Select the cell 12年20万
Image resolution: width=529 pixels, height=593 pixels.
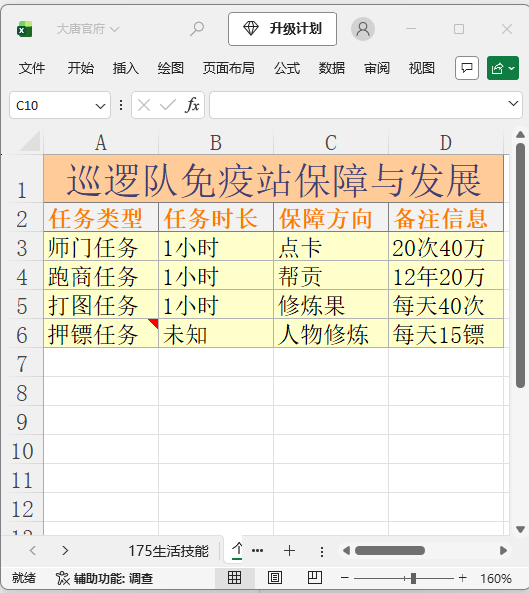pos(446,276)
